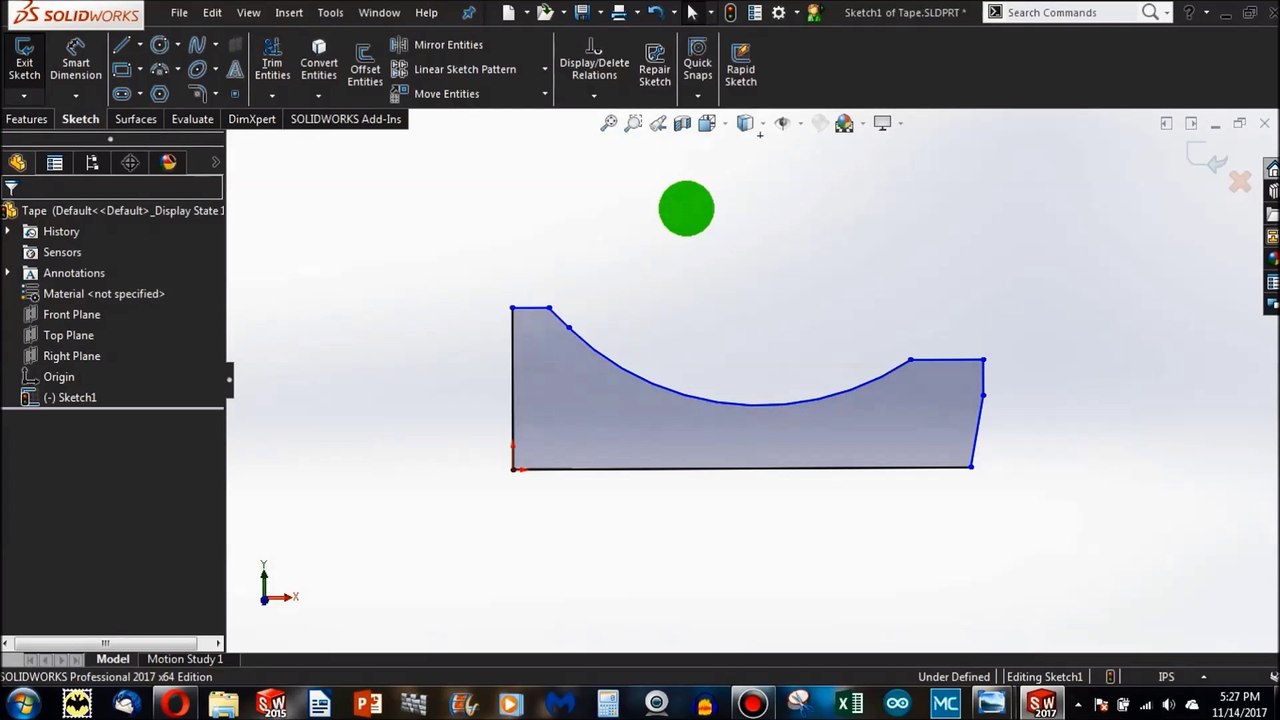Open the Quick Snaps dropdown arrow

click(x=698, y=96)
